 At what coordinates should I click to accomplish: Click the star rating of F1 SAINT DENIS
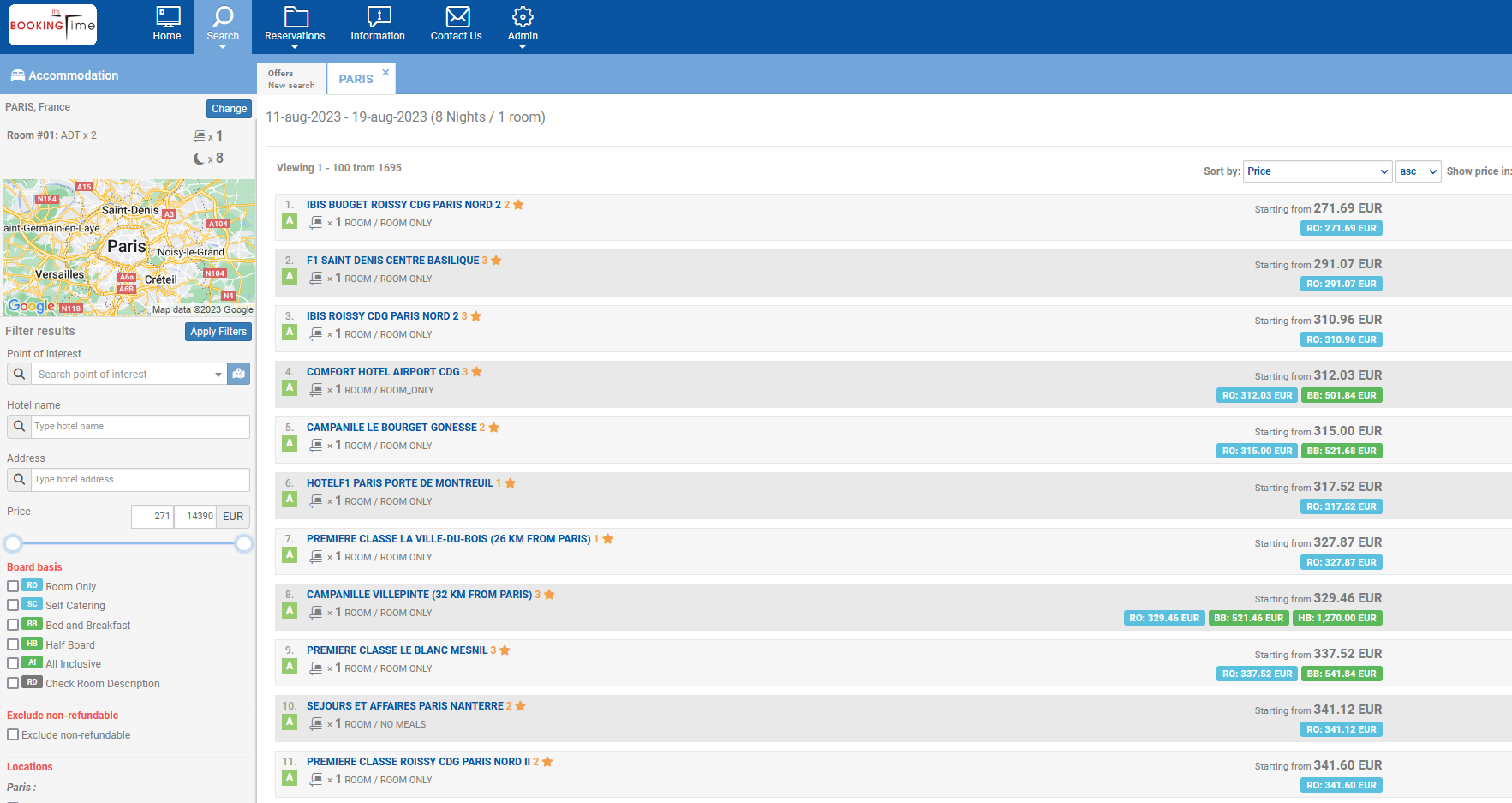coord(492,261)
